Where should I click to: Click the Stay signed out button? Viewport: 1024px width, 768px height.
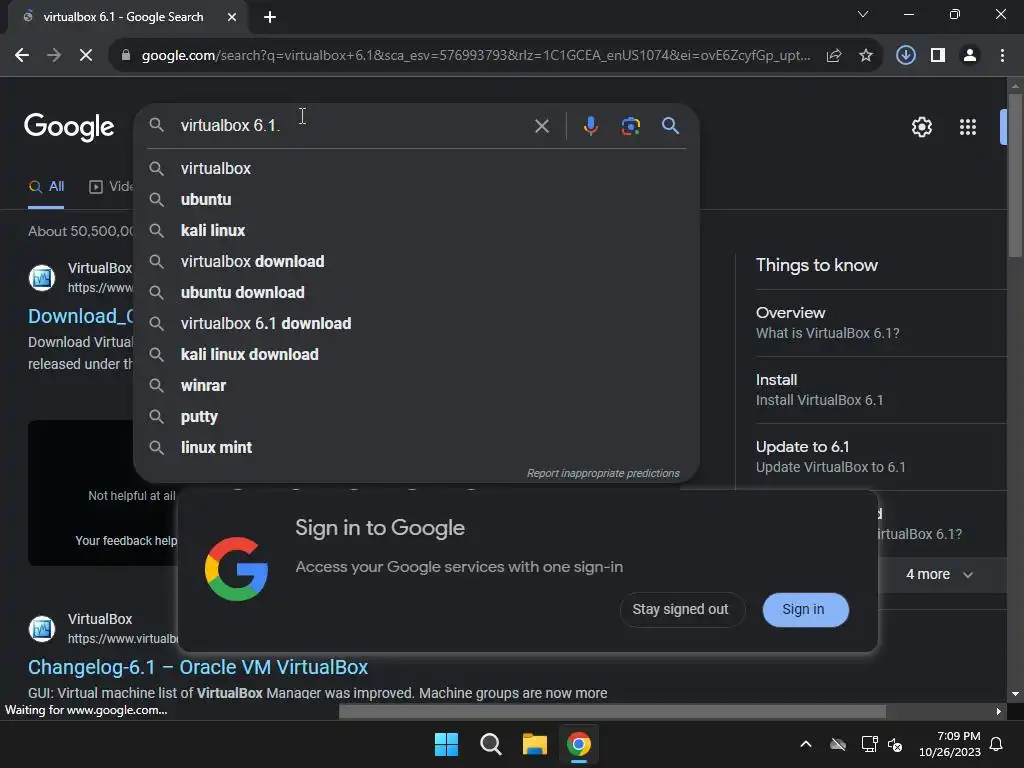click(x=682, y=609)
